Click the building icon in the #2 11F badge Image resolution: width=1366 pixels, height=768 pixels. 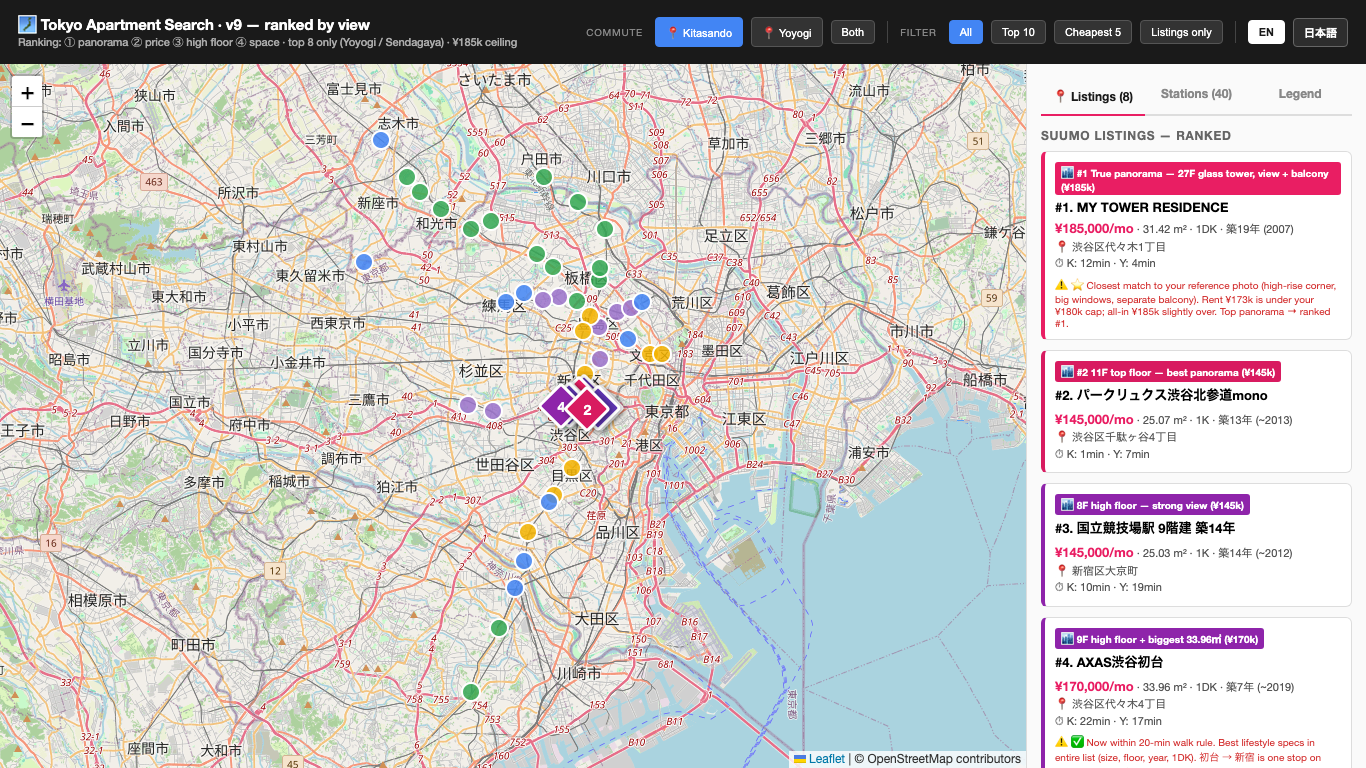click(1068, 373)
